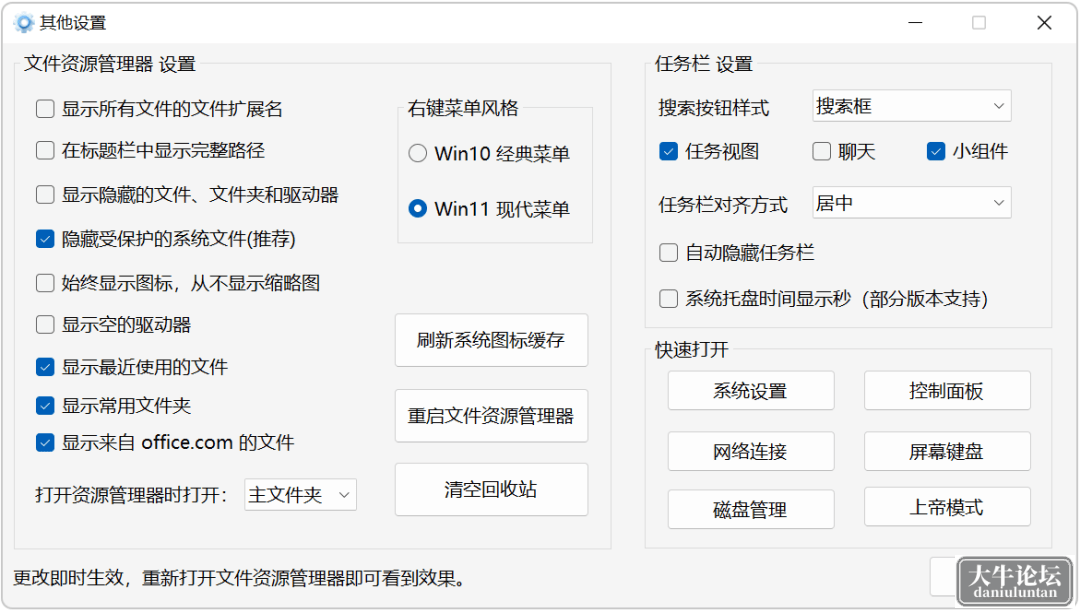Open the 主文件夹 dropdown
This screenshot has width=1080, height=613.
pyautogui.click(x=300, y=495)
